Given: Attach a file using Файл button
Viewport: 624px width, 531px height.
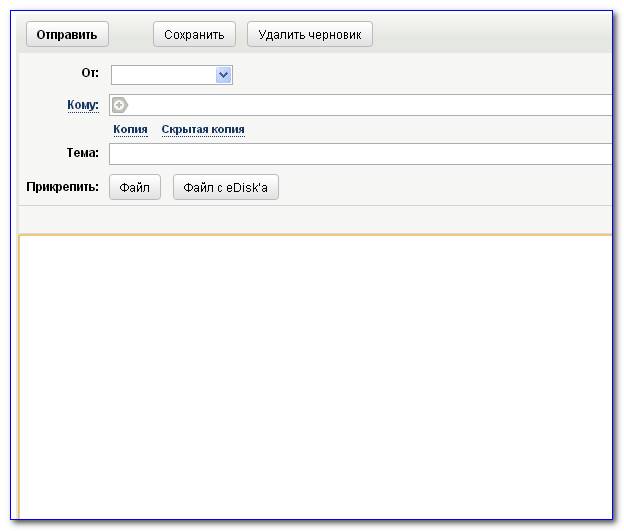Looking at the screenshot, I should [x=134, y=187].
